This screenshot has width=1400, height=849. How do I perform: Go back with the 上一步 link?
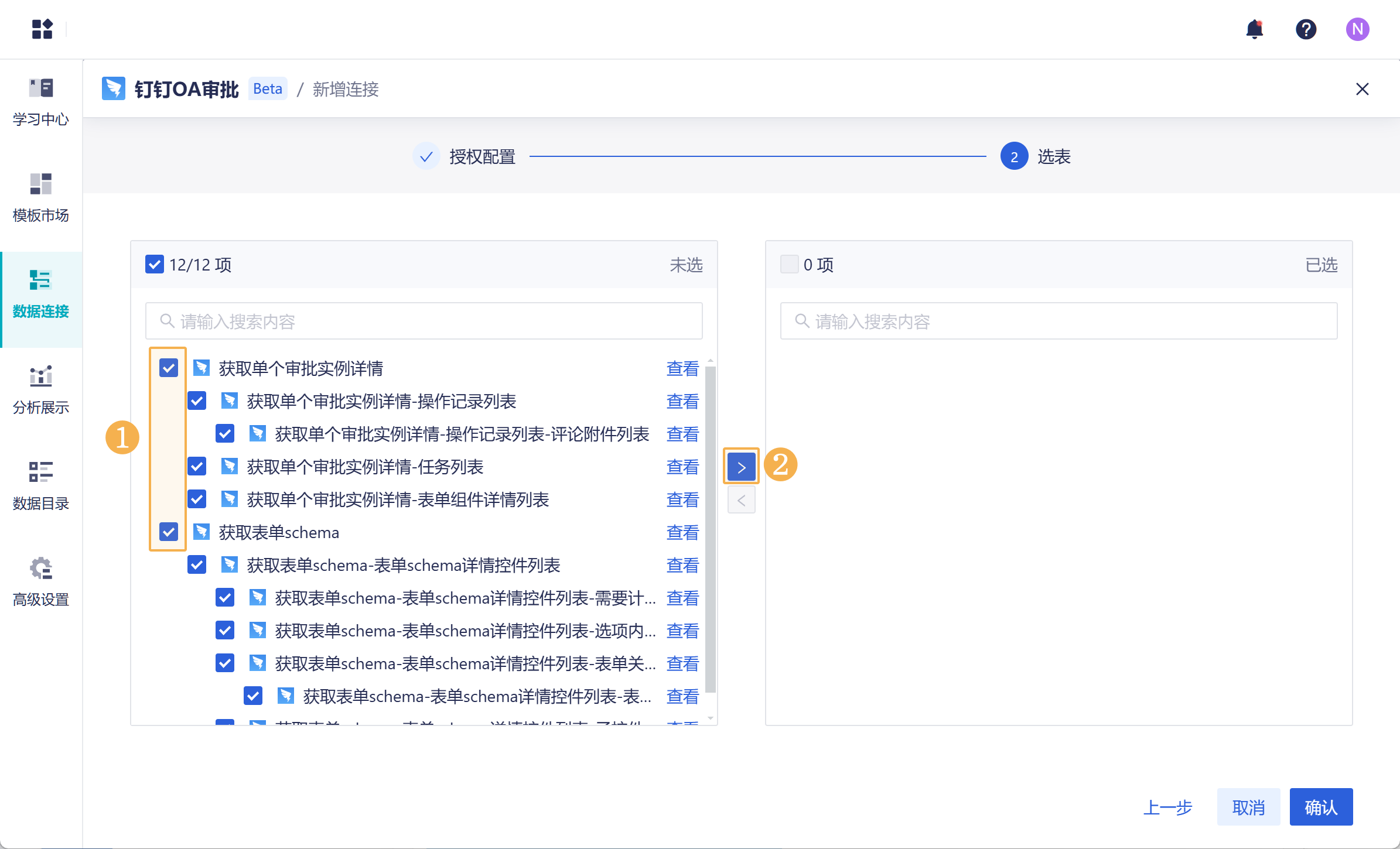[1167, 807]
